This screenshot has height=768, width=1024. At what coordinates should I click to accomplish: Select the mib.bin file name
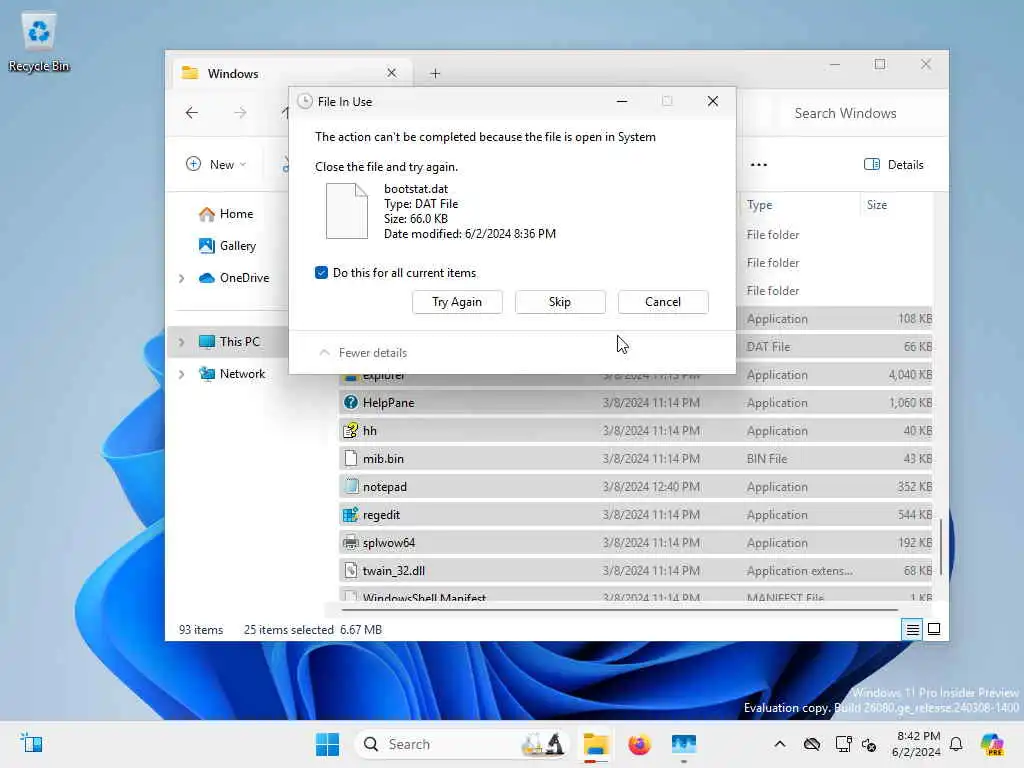click(383, 458)
